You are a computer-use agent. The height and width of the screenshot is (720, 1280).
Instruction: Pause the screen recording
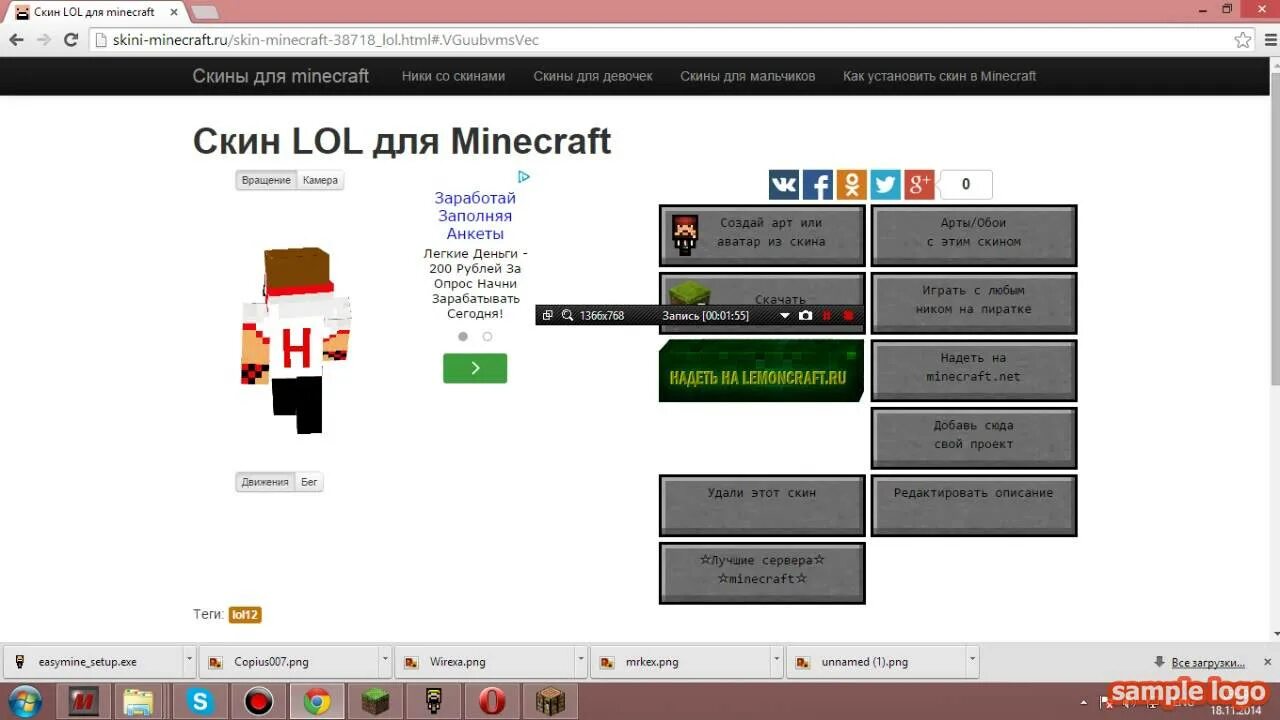pos(827,315)
